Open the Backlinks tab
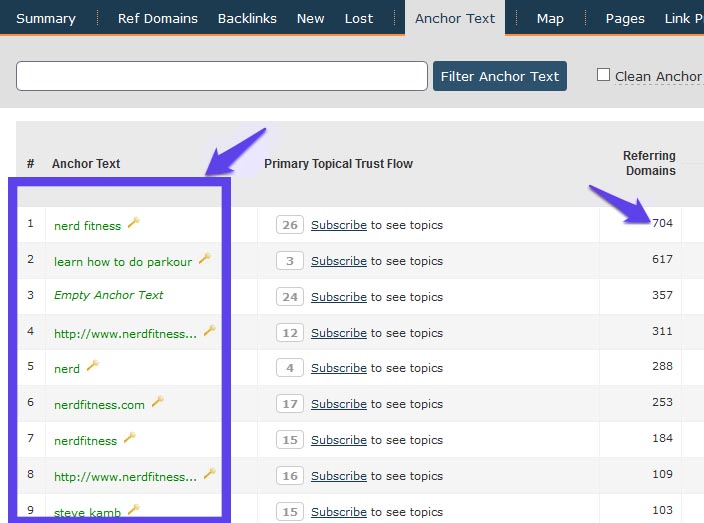Screen dimensions: 704x523 pyautogui.click(x=247, y=18)
